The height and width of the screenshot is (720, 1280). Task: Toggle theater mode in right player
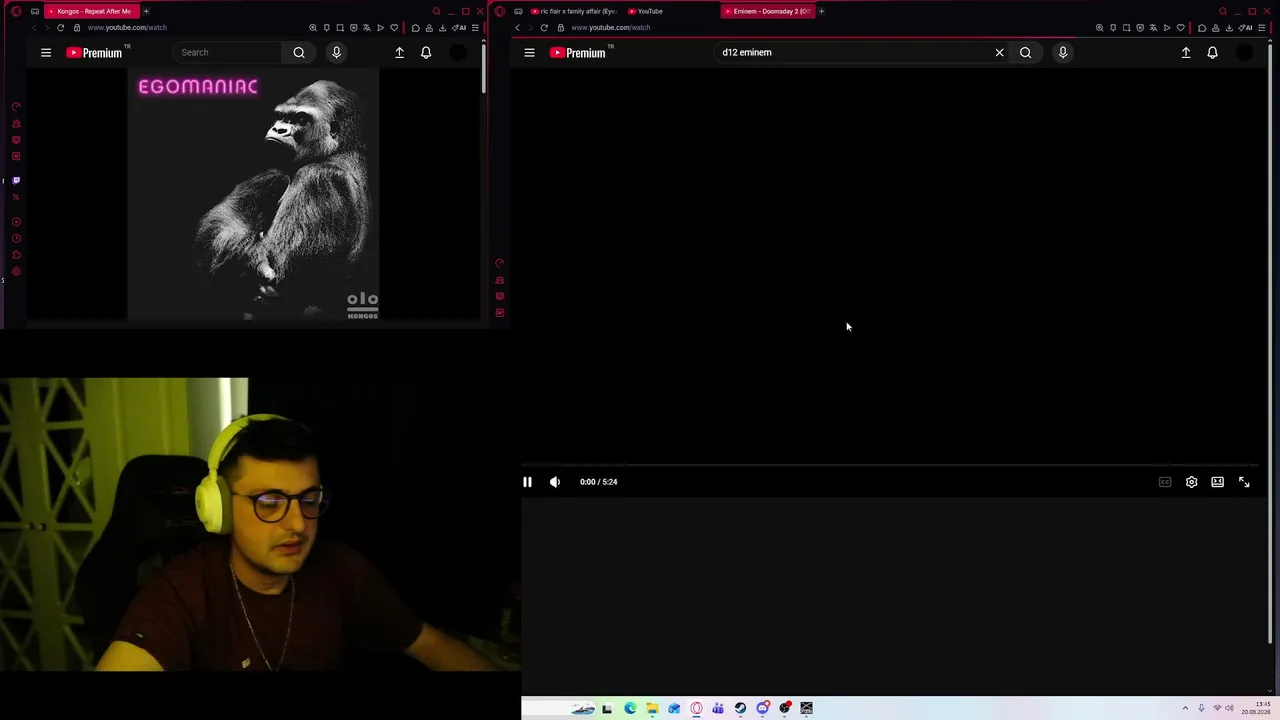click(x=1217, y=482)
